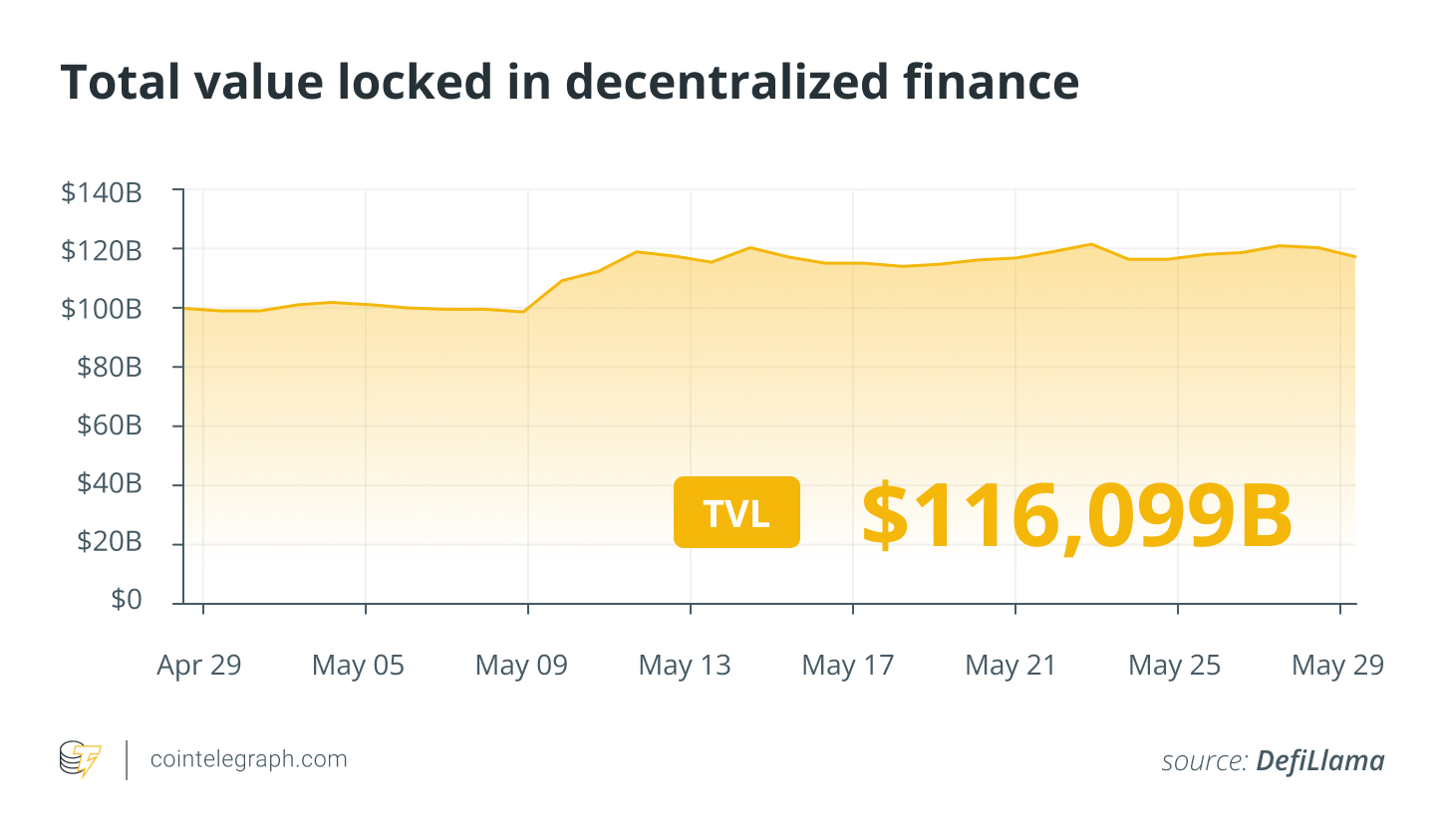Click the Cointelegraph coin stack logo icon

coord(80,759)
